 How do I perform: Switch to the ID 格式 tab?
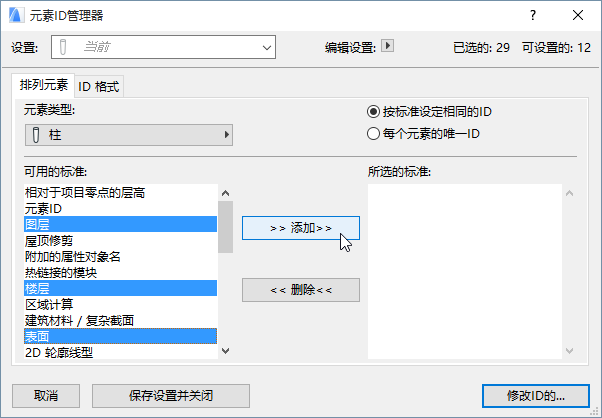point(99,86)
